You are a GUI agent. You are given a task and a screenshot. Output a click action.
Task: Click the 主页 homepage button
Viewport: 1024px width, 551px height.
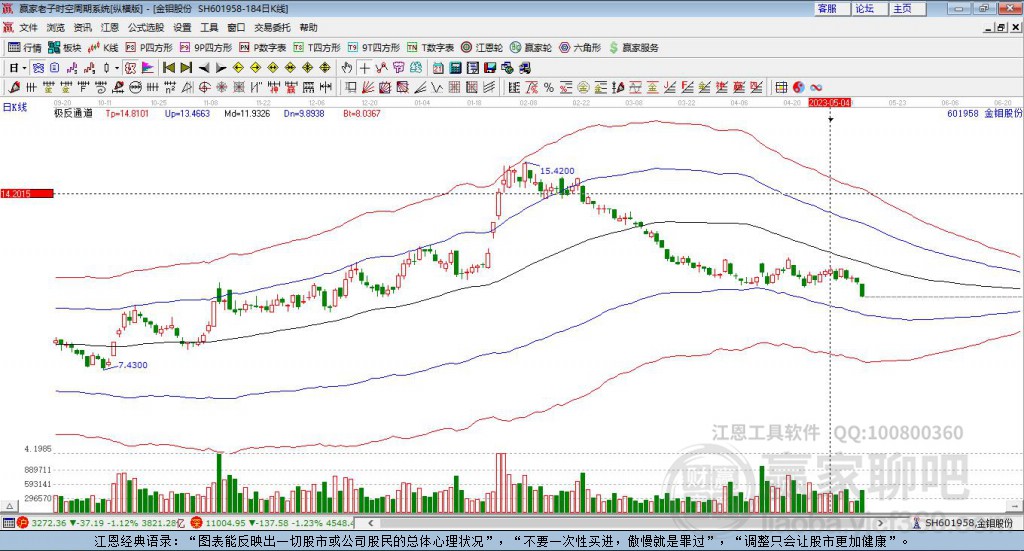point(908,8)
